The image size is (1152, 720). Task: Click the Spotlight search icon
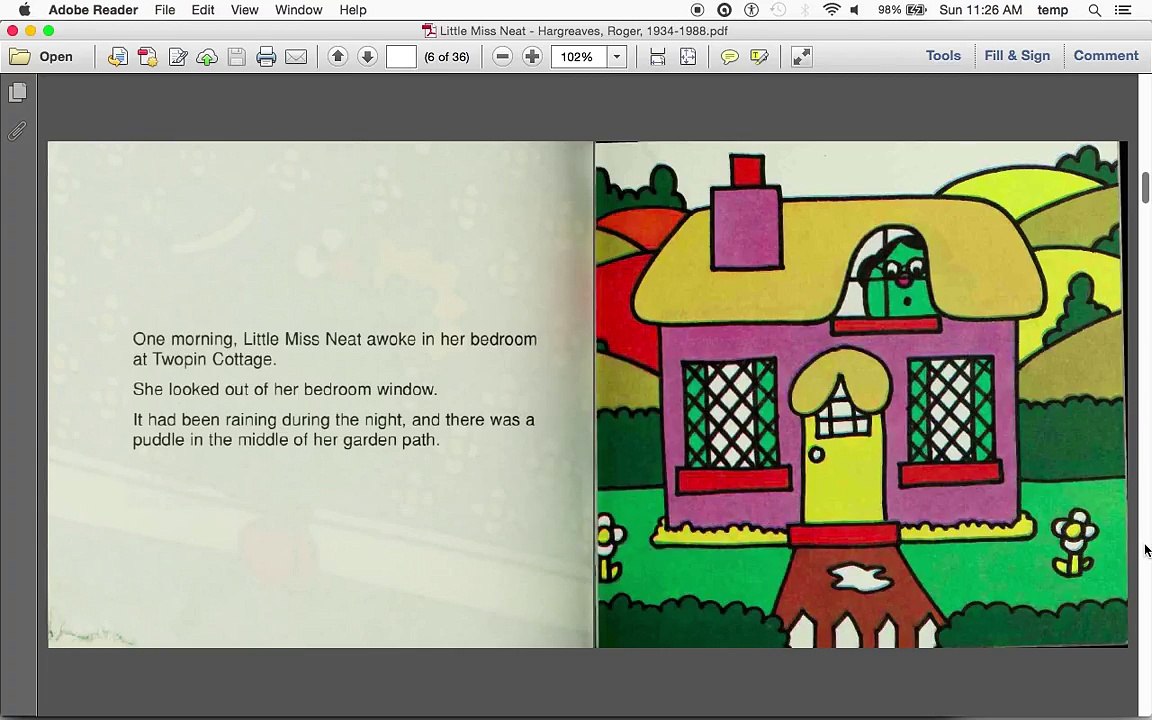coord(1095,10)
